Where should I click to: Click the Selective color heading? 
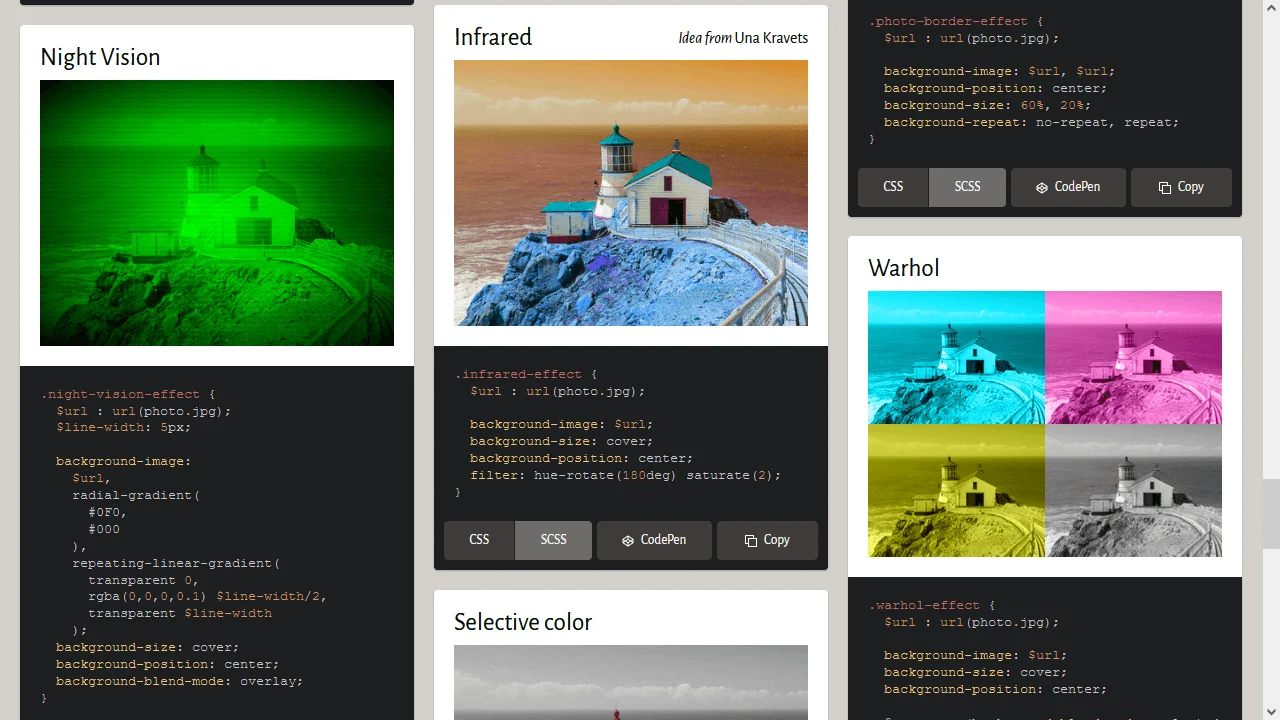point(523,622)
